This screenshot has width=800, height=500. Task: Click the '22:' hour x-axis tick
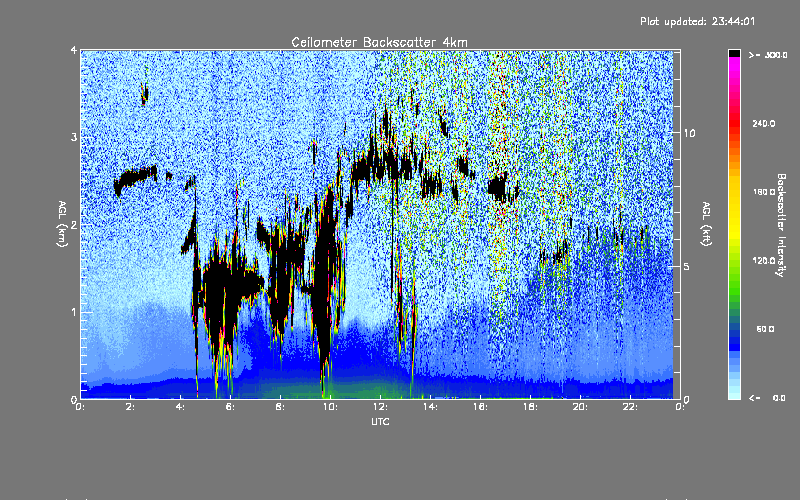pos(630,407)
